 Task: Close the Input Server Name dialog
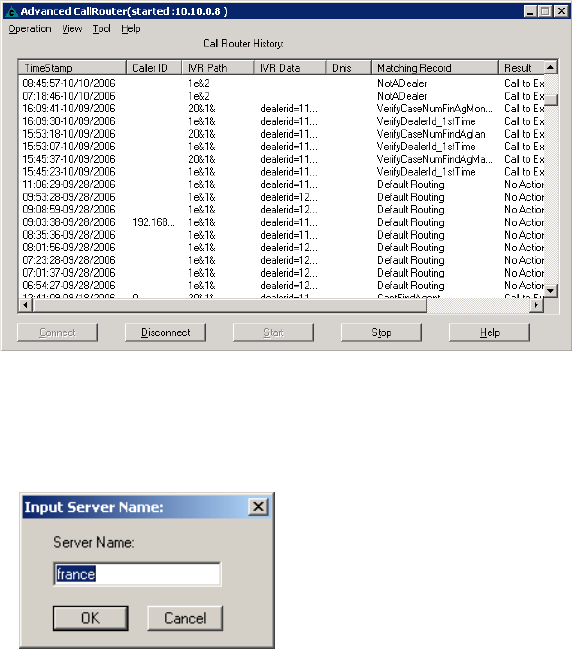258,507
